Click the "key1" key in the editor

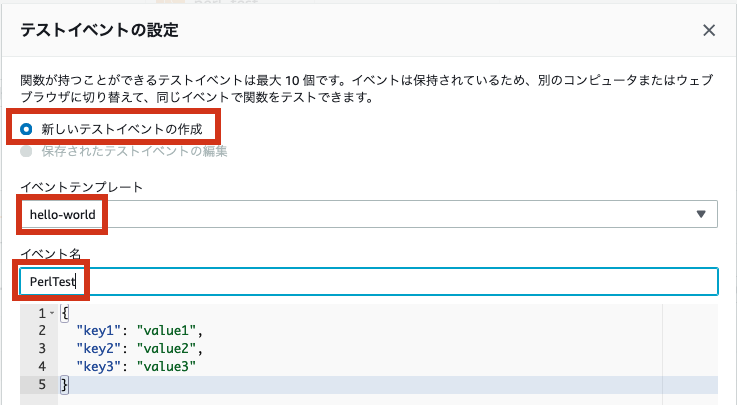[99, 331]
